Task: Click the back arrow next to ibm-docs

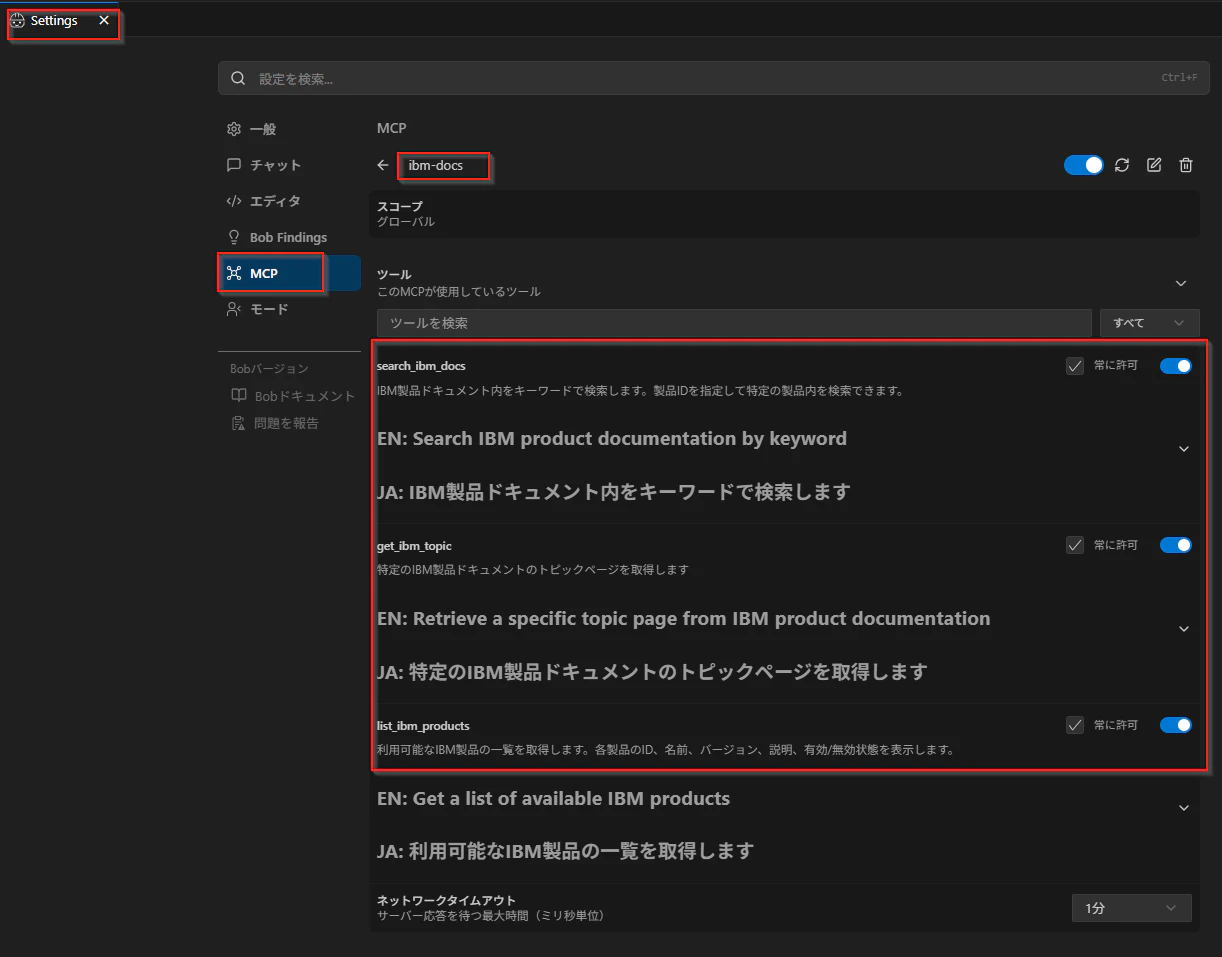Action: coord(383,166)
